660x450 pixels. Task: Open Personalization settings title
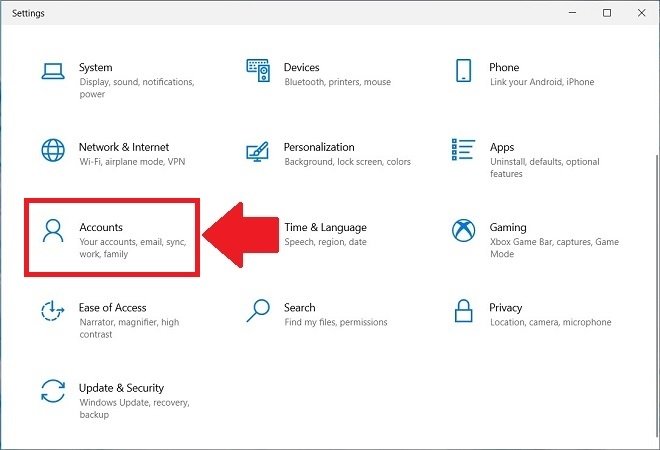[319, 147]
